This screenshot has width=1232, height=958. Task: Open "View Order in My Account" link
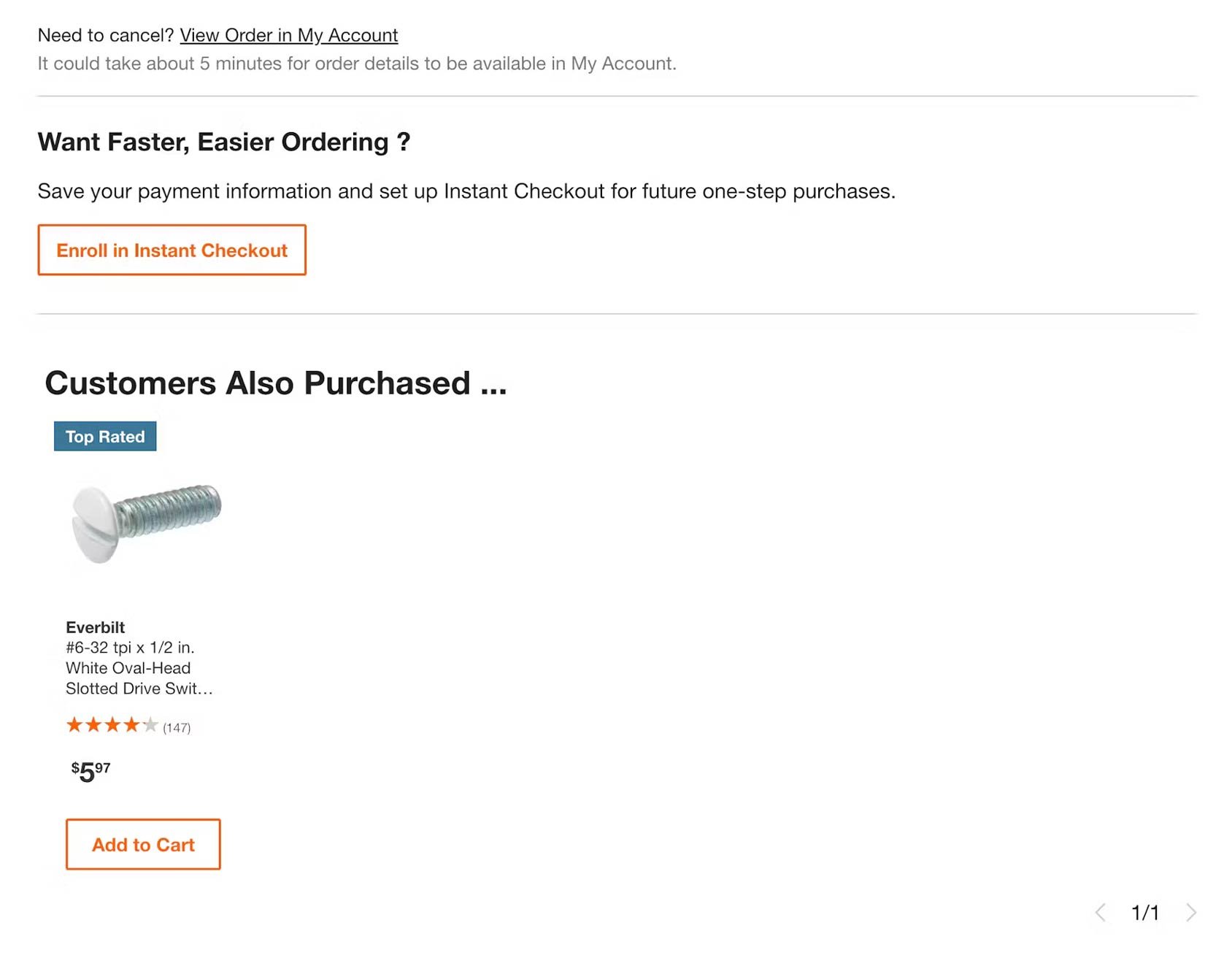point(289,34)
